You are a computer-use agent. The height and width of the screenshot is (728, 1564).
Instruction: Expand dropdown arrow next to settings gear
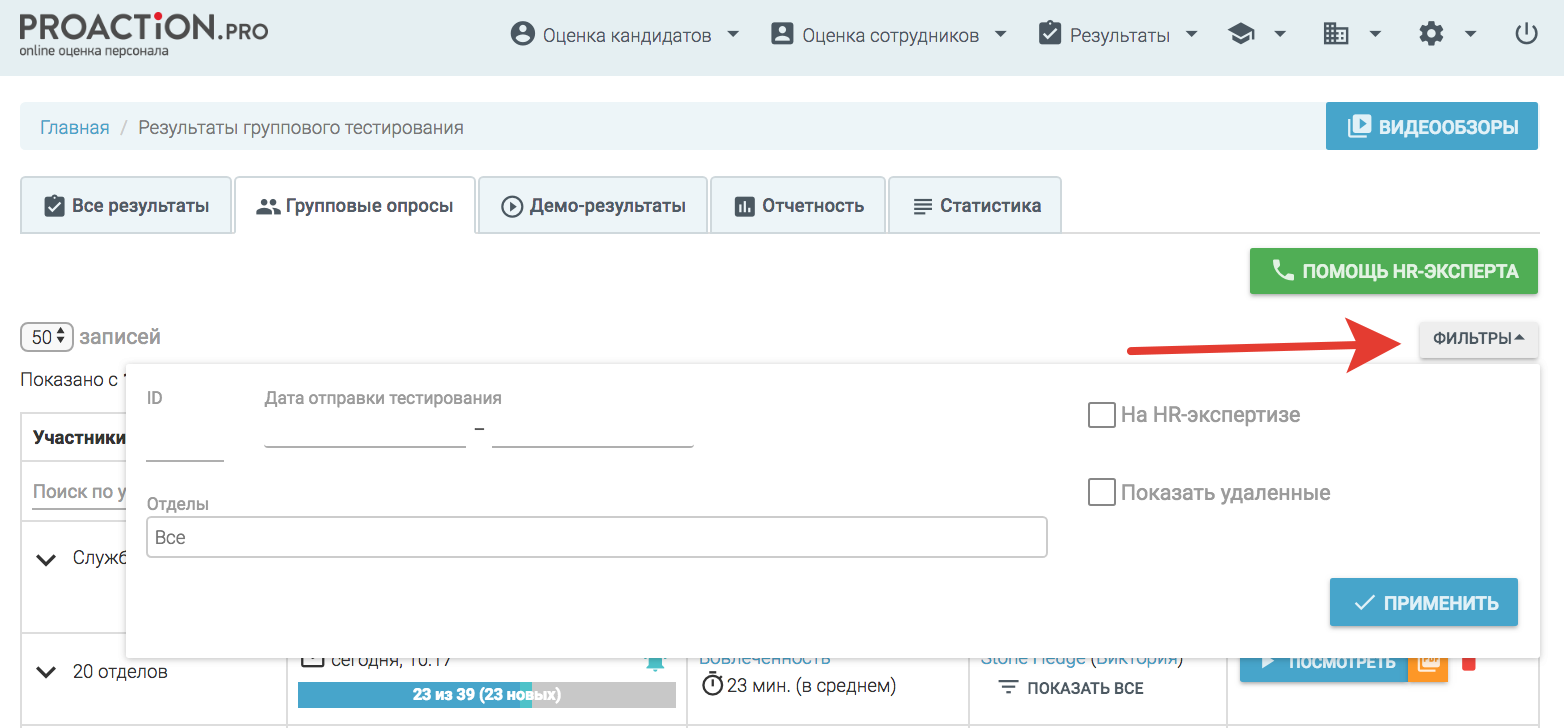point(1470,35)
